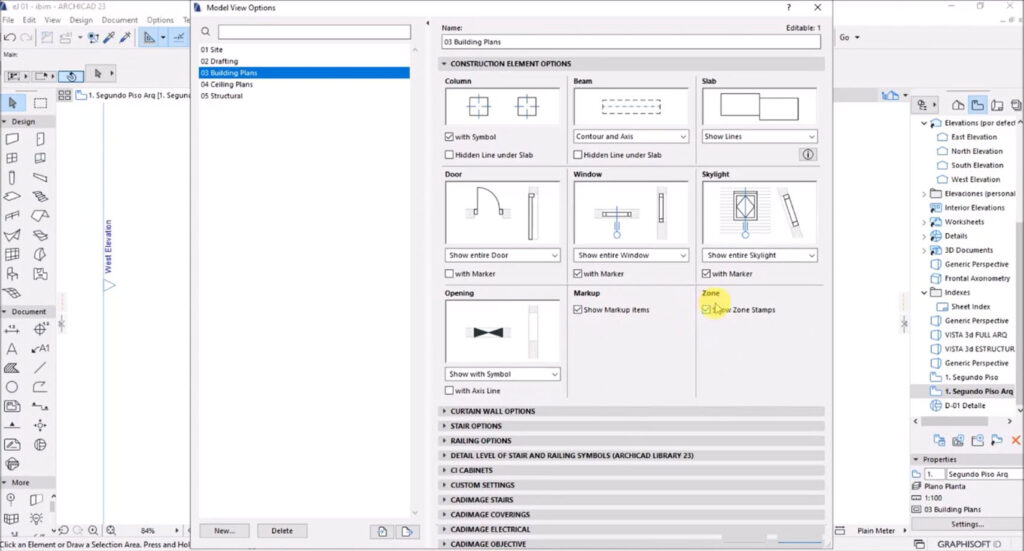Image resolution: width=1024 pixels, height=551 pixels.
Task: Select the Marquee tool
Action: pyautogui.click(x=41, y=103)
